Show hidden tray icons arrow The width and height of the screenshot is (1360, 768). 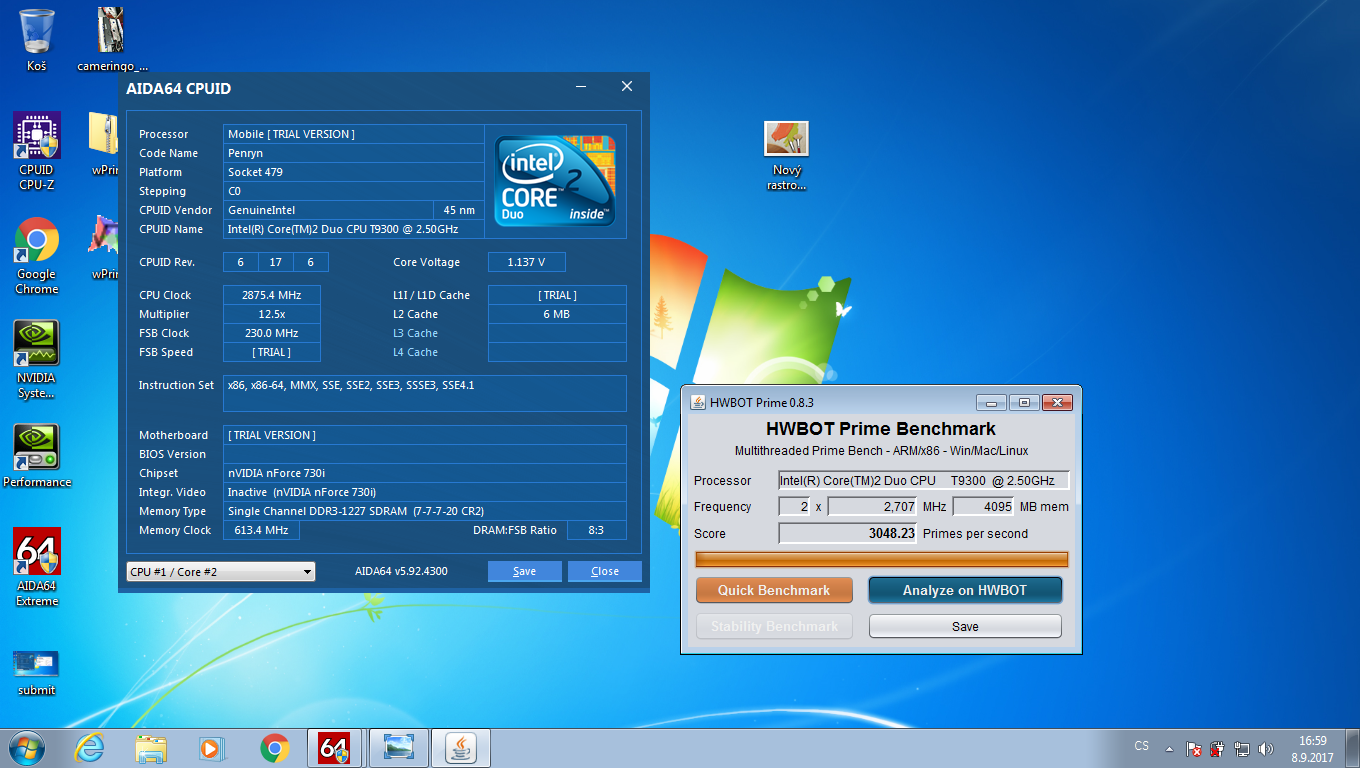[x=1167, y=748]
